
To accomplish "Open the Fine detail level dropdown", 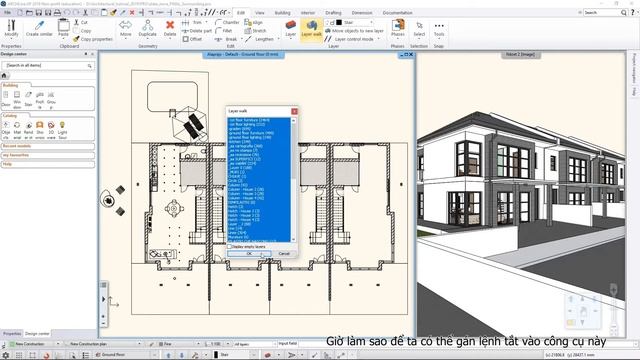I will point(198,344).
